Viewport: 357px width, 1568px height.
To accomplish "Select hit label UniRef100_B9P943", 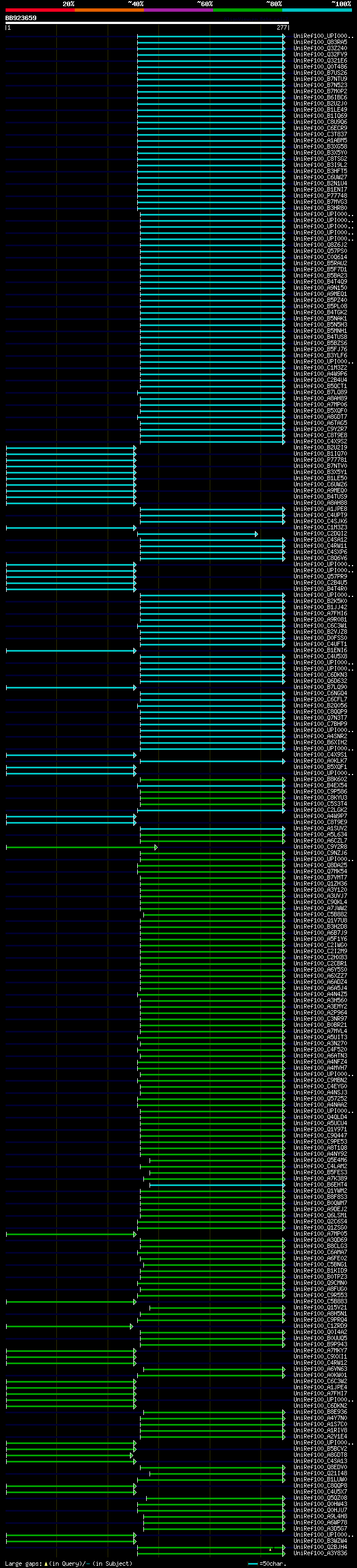I will (321, 1344).
